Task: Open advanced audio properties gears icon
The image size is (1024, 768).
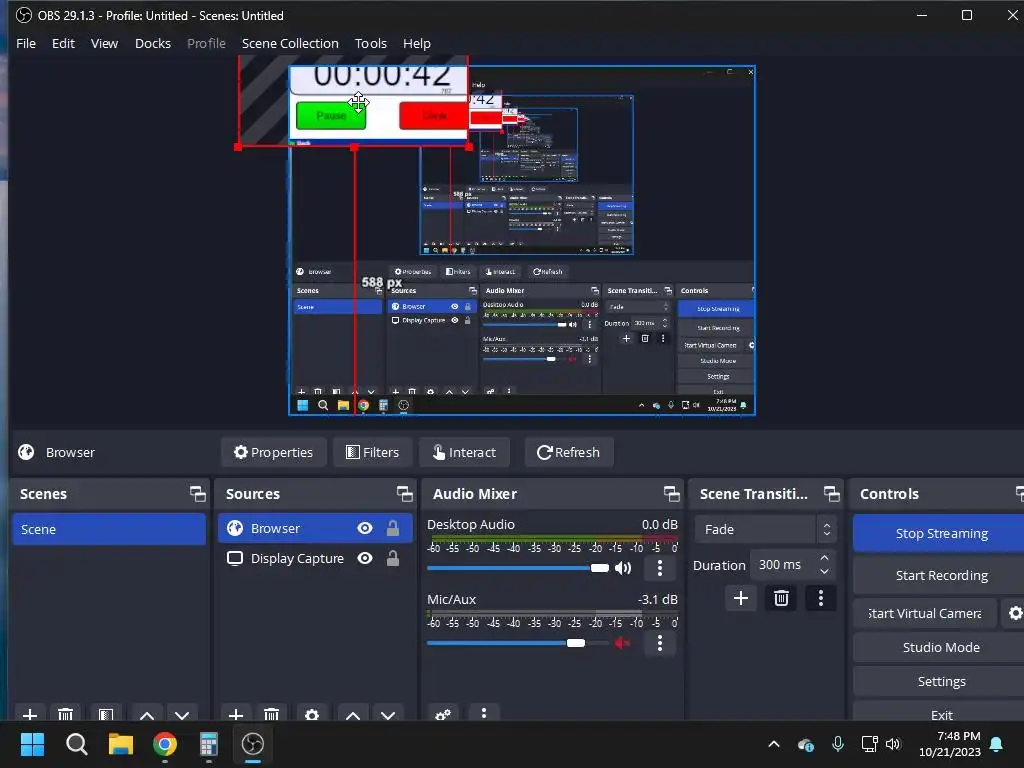Action: click(443, 714)
